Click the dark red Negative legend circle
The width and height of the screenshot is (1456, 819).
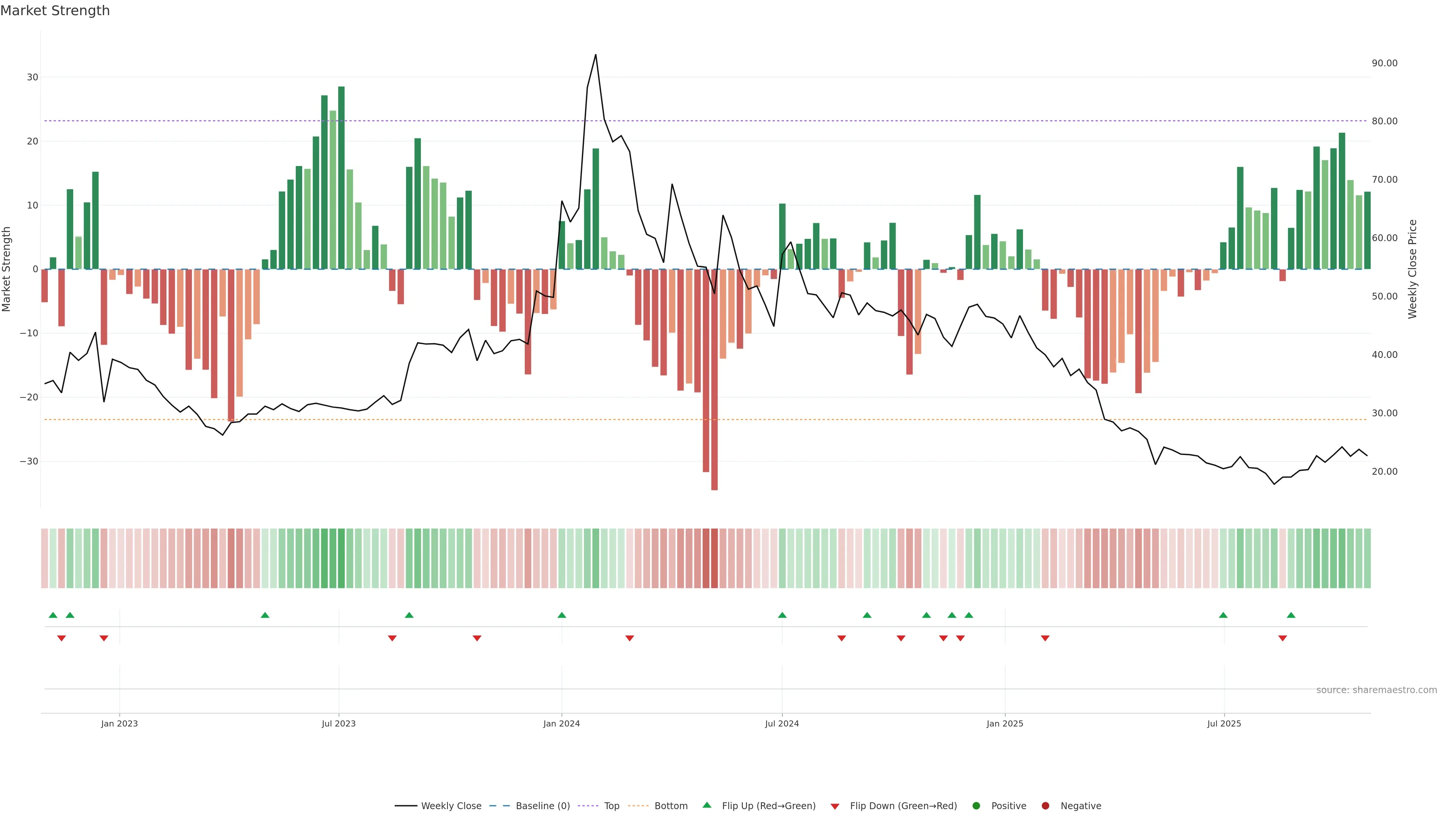[1045, 806]
